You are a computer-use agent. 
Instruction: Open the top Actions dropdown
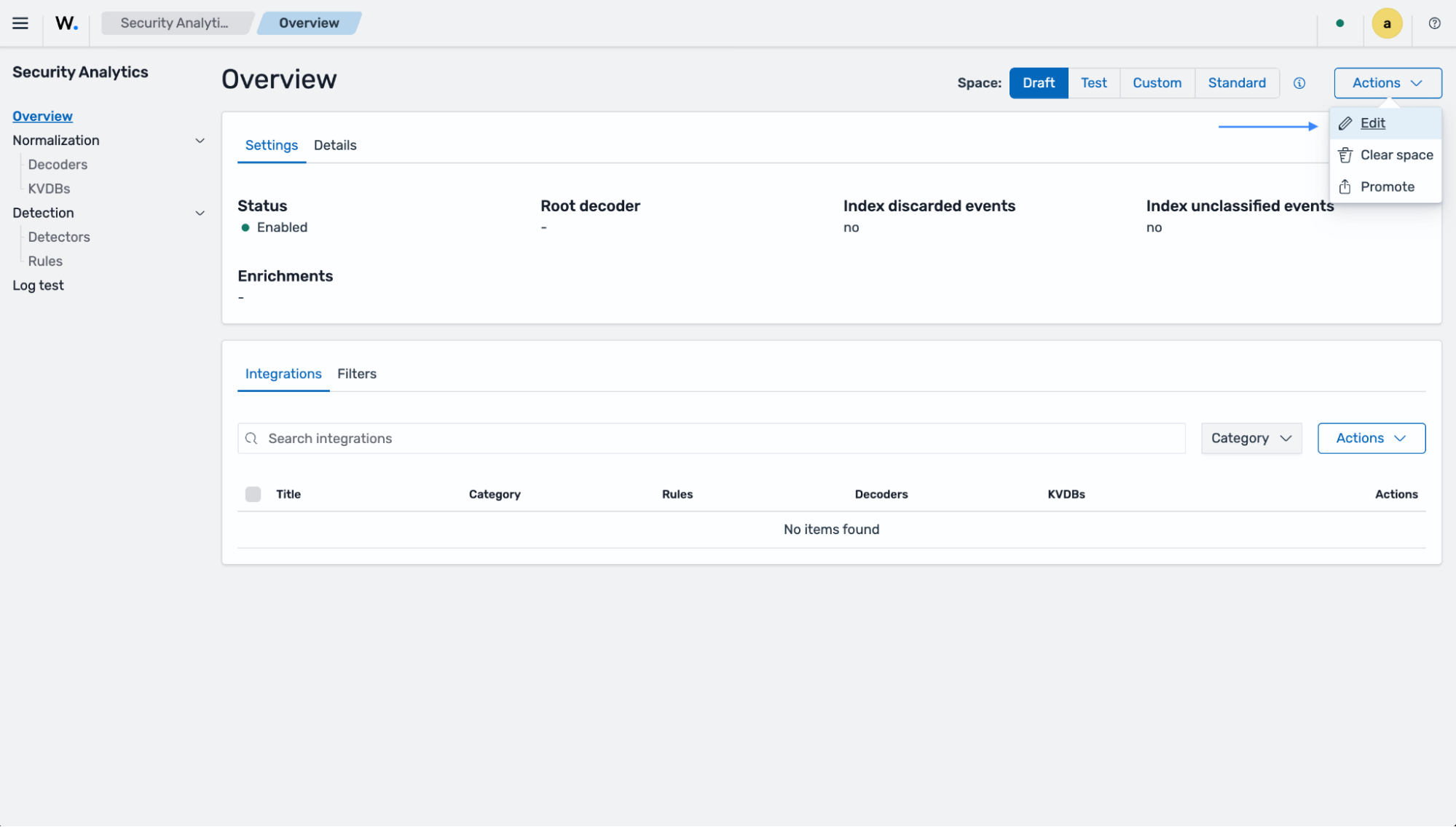(1388, 83)
